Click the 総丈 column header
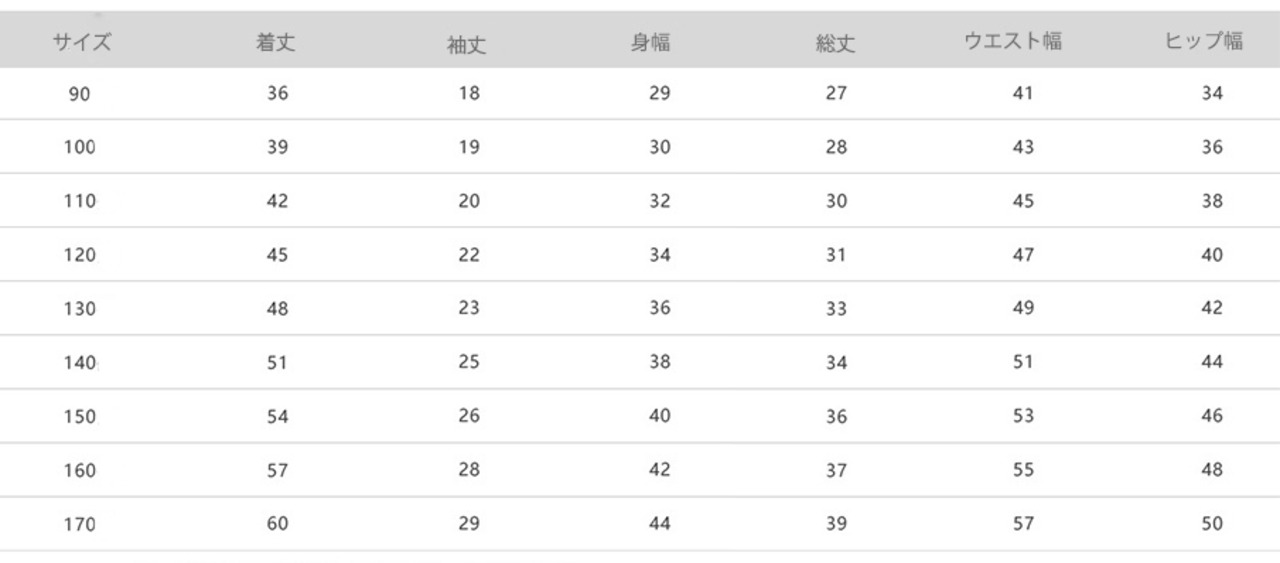Screen dimensions: 1280x563 point(835,44)
